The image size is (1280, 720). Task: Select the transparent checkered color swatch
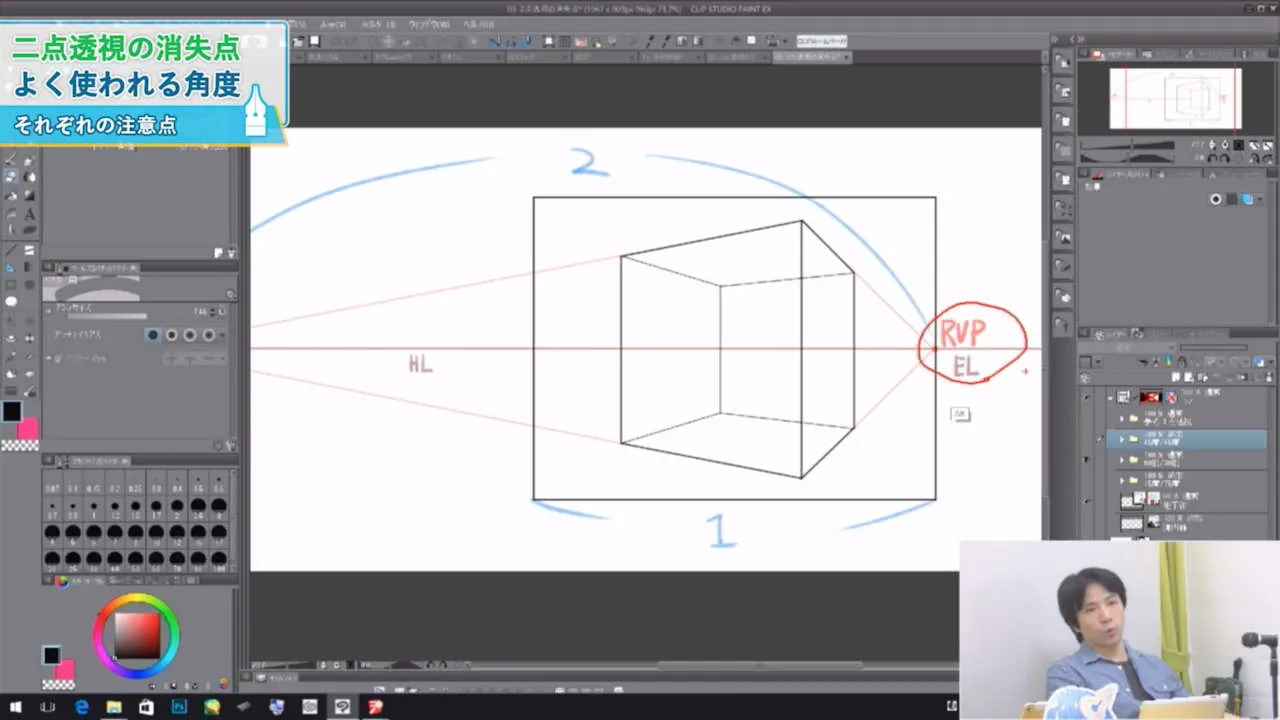[19, 445]
